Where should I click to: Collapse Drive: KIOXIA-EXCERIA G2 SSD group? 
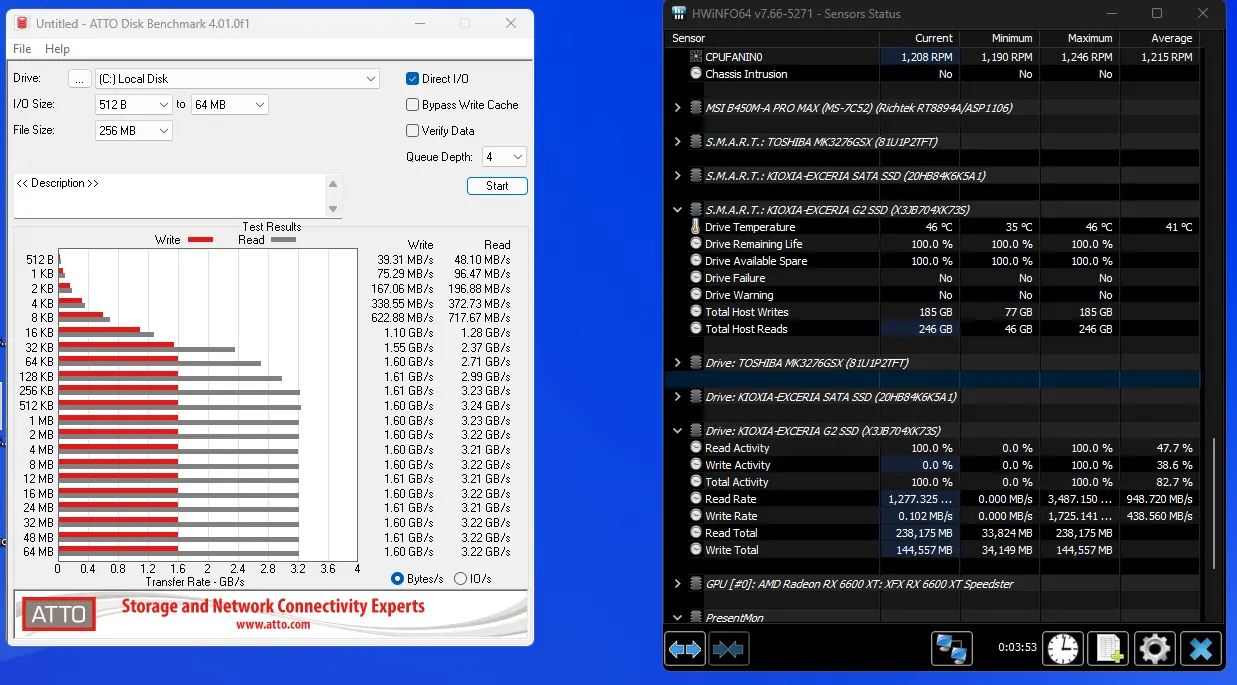[x=678, y=431]
